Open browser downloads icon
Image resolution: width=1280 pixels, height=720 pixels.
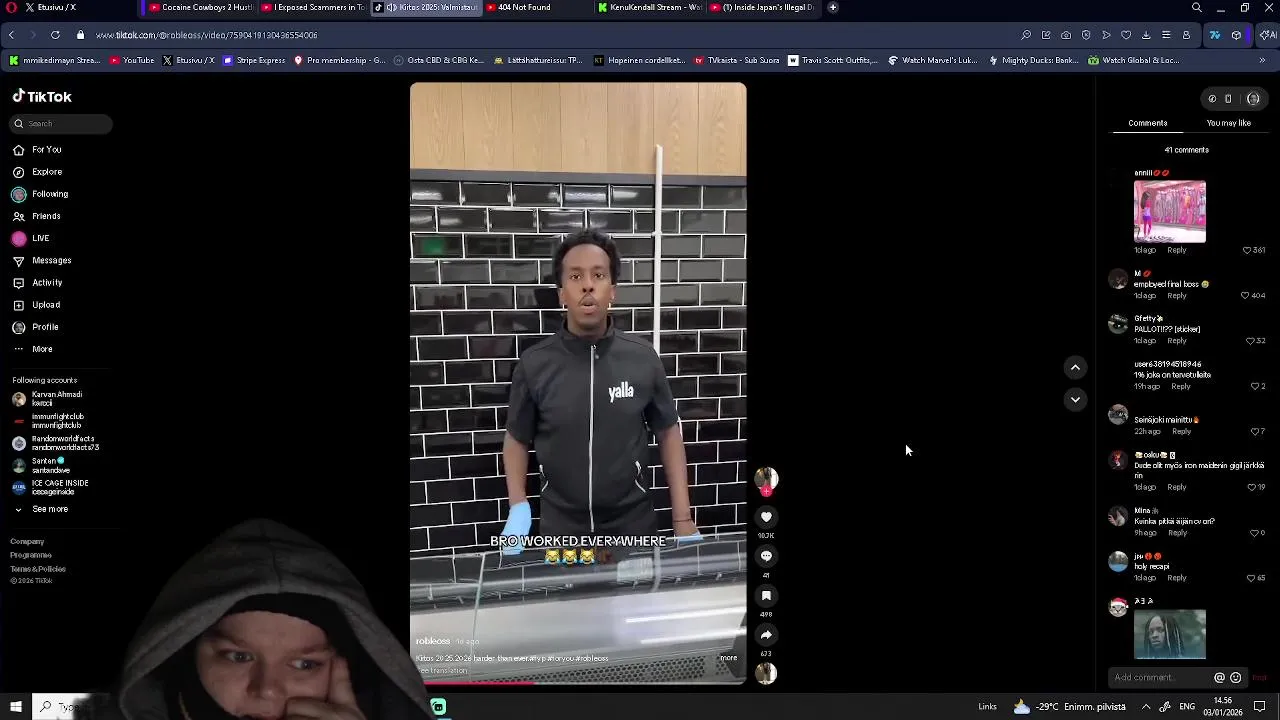1146,35
